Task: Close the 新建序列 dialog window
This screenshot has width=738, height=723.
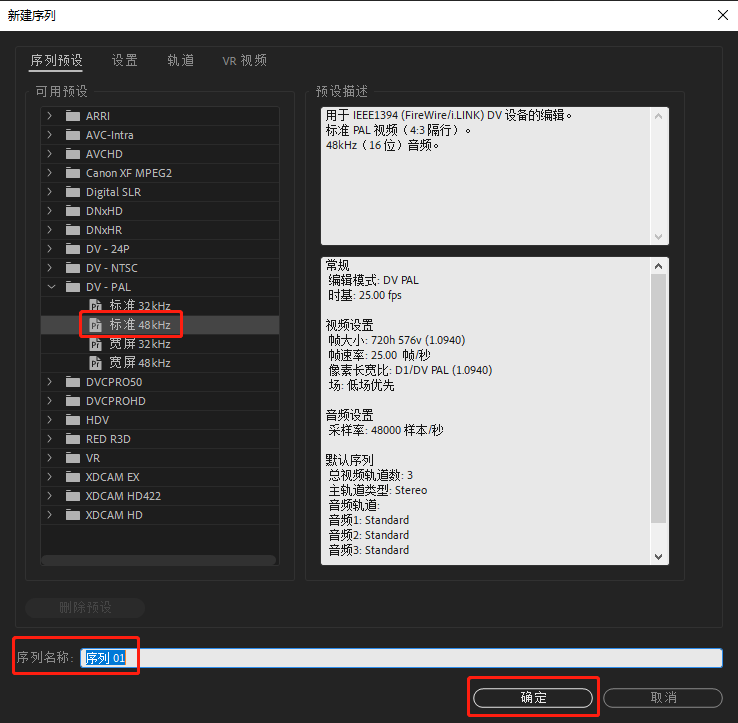Action: [723, 15]
